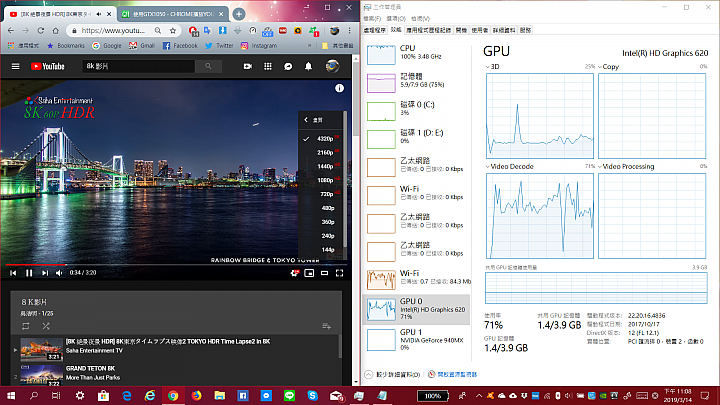
Task: Select Memory item in Task Manager
Action: coord(417,82)
